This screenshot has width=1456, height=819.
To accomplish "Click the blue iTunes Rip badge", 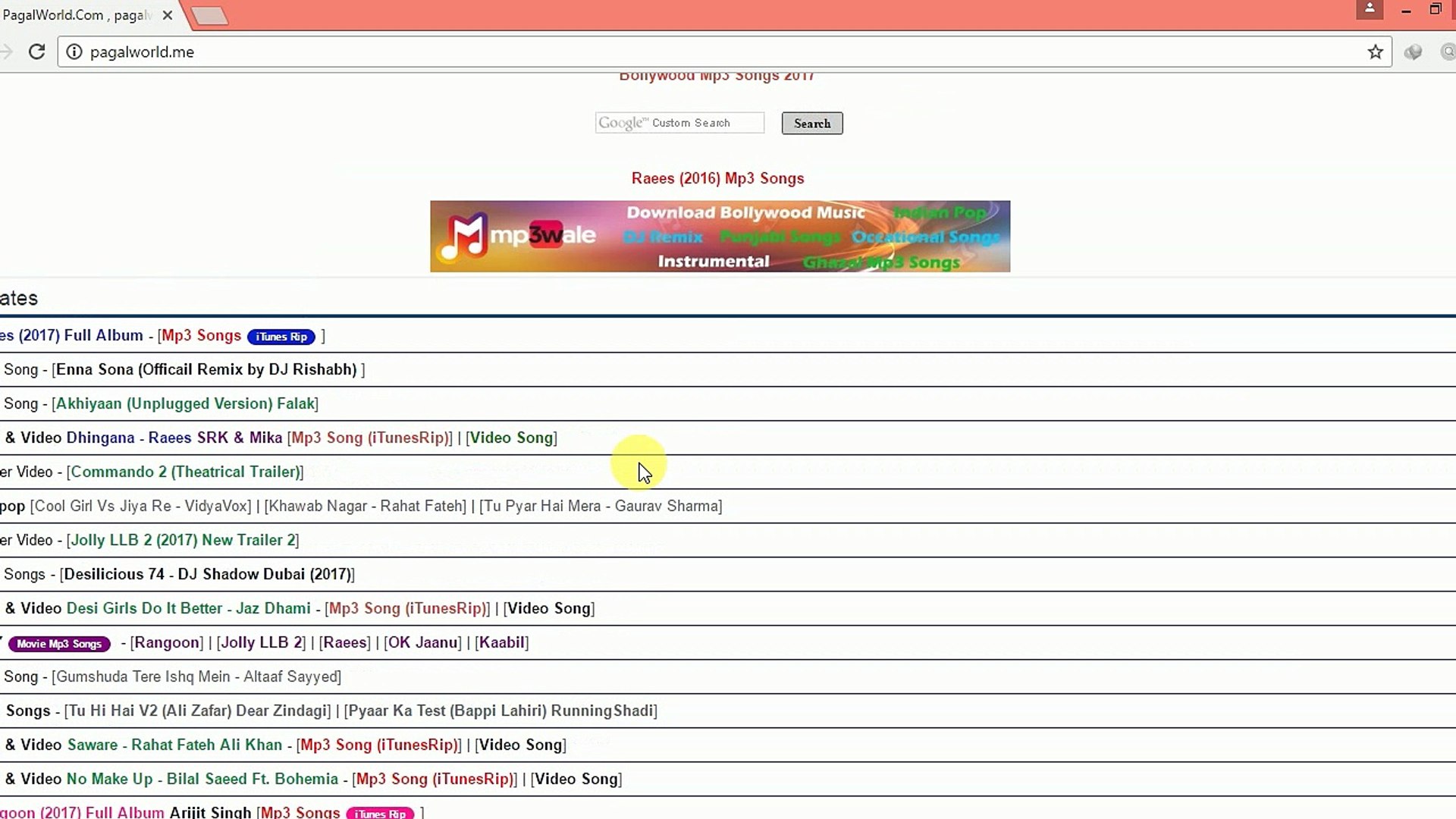I will [281, 337].
